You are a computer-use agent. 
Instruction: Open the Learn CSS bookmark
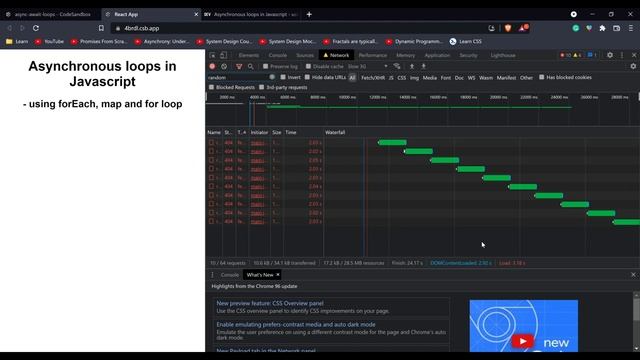point(465,41)
